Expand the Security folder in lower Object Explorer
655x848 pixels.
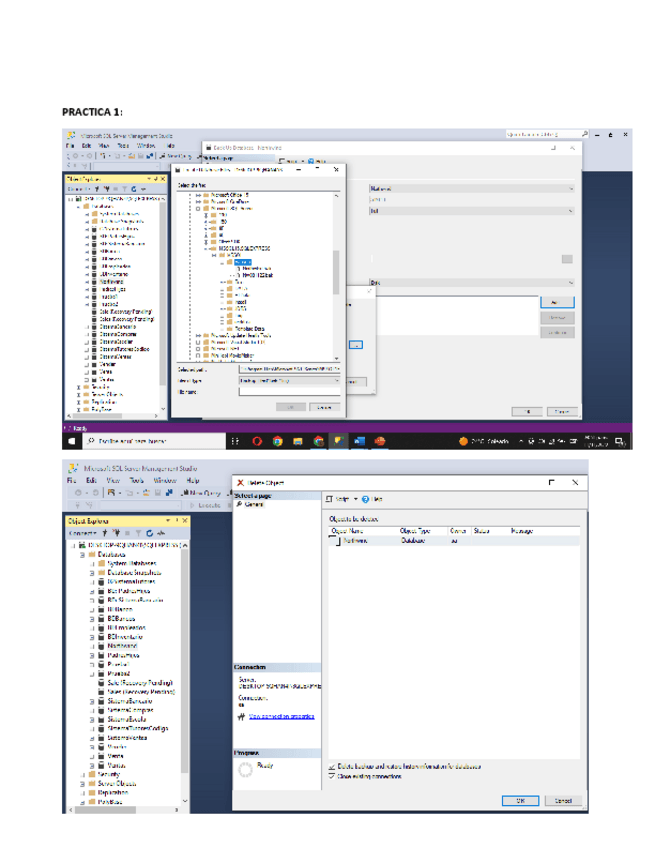point(82,774)
